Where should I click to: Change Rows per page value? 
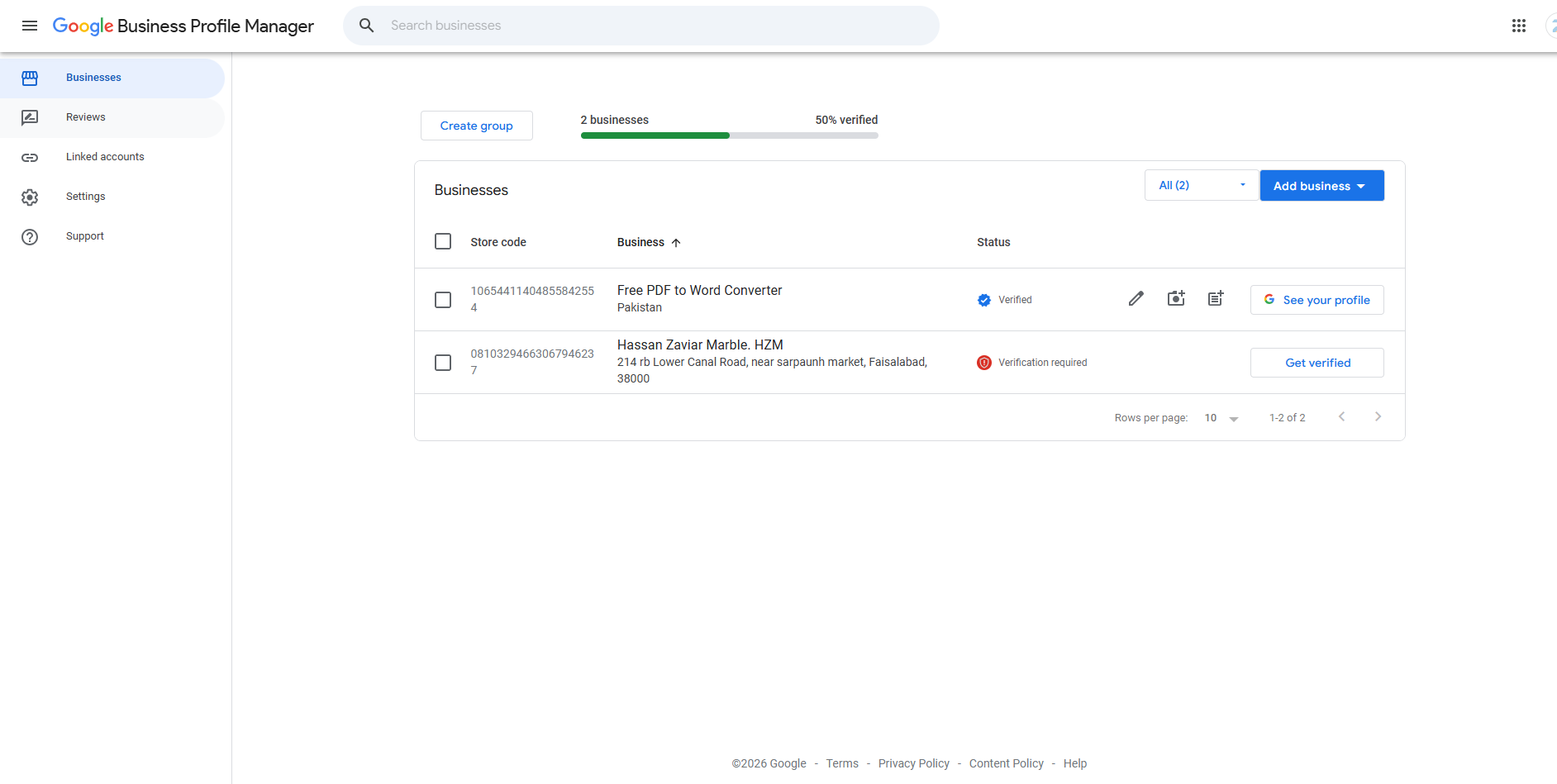click(1221, 417)
